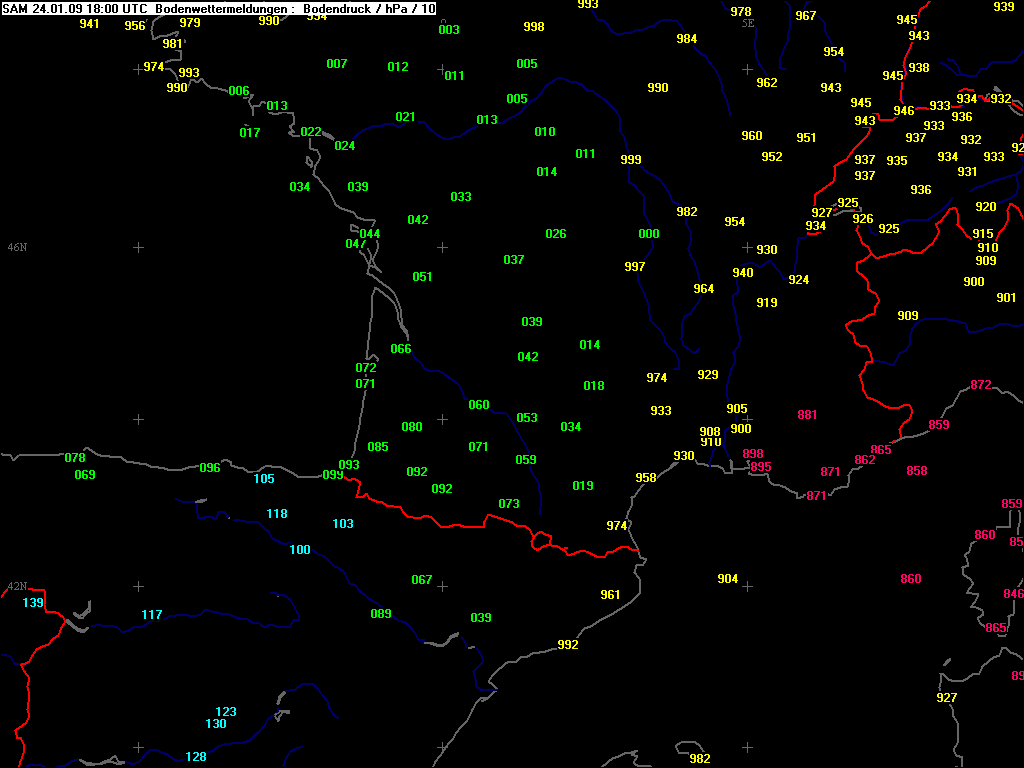Pick the red 898 pressure reading
Screen dimensions: 1024x768
(753, 454)
